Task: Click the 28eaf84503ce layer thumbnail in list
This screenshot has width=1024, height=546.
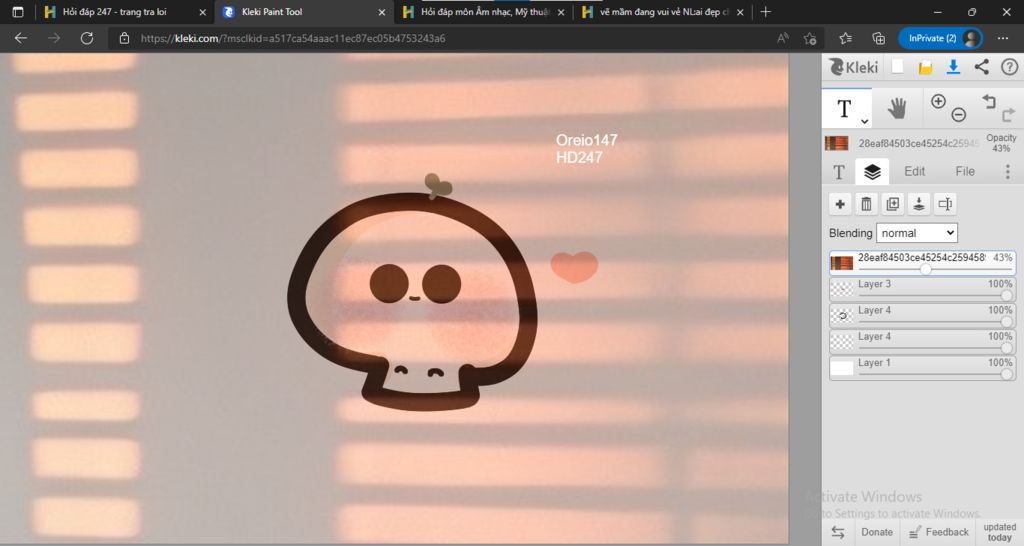Action: click(842, 263)
